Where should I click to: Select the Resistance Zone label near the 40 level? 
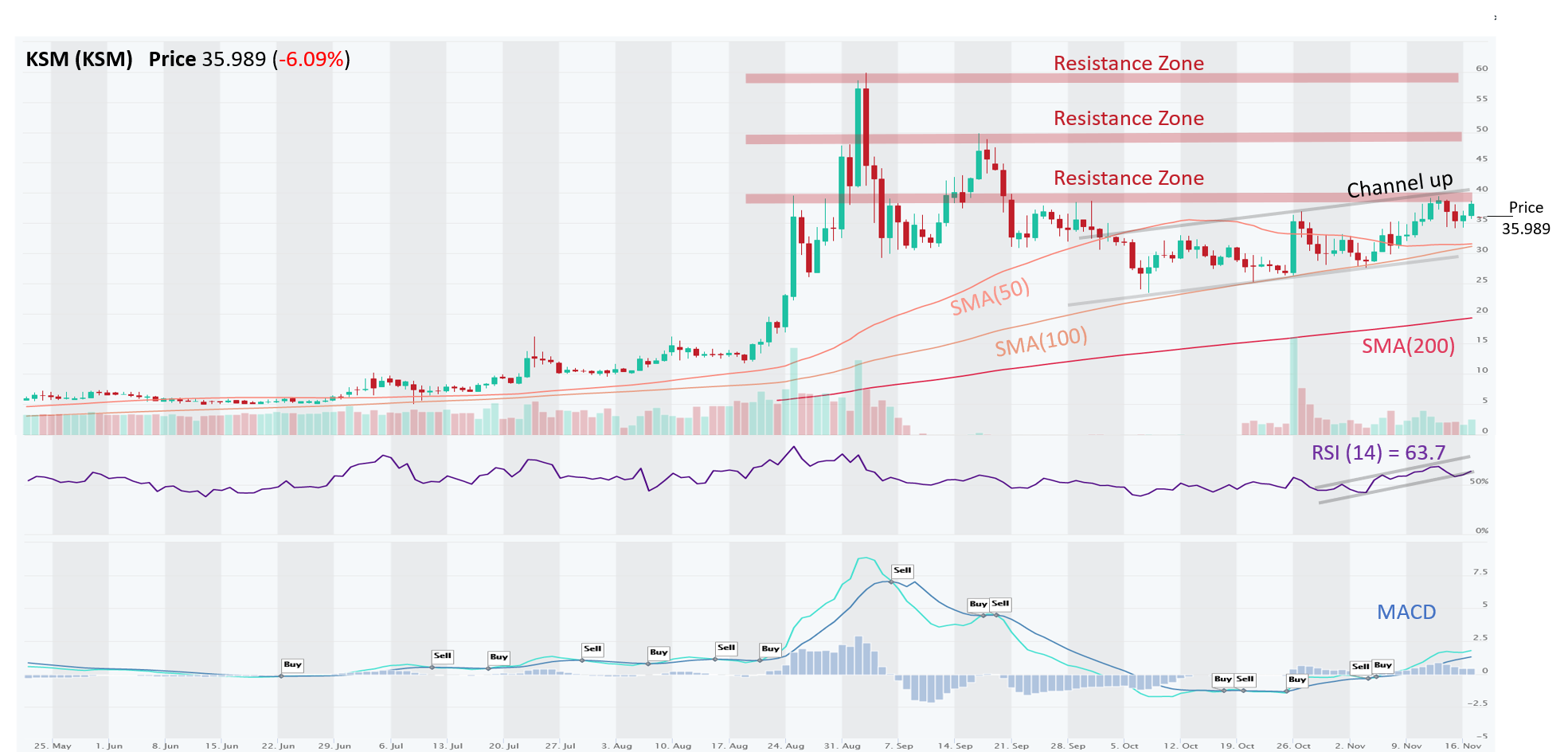click(1128, 178)
